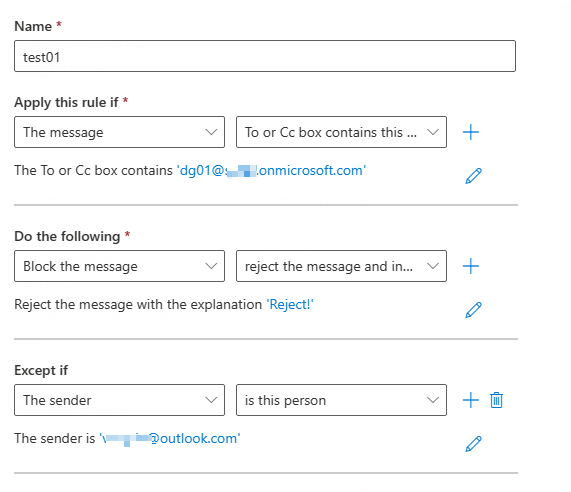Delete the Except if exception with trash icon
571x492 pixels.
(496, 400)
